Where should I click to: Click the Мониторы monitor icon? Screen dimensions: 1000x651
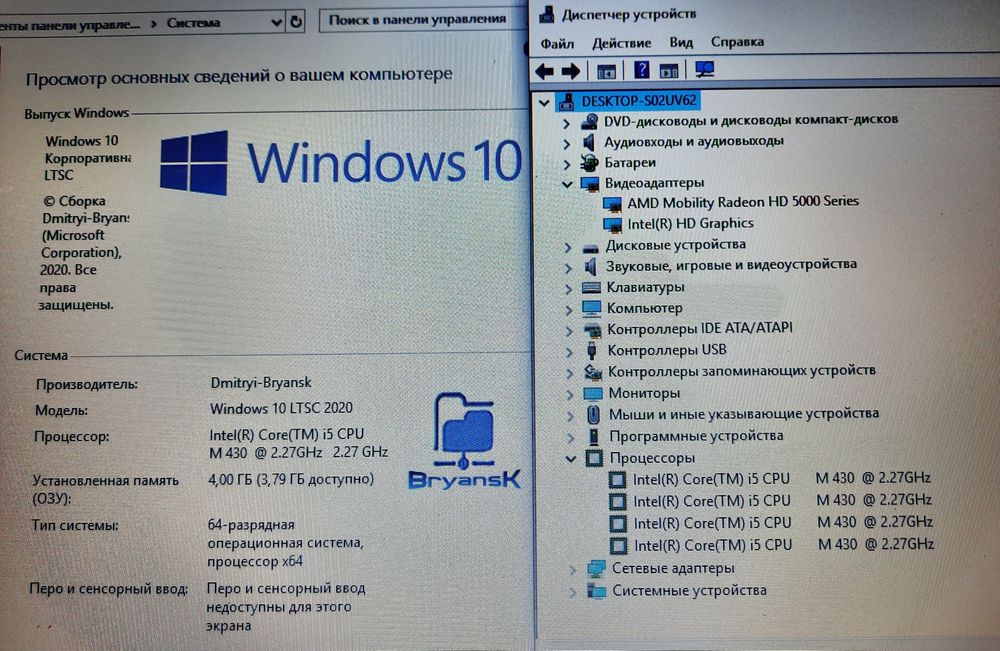tap(593, 393)
